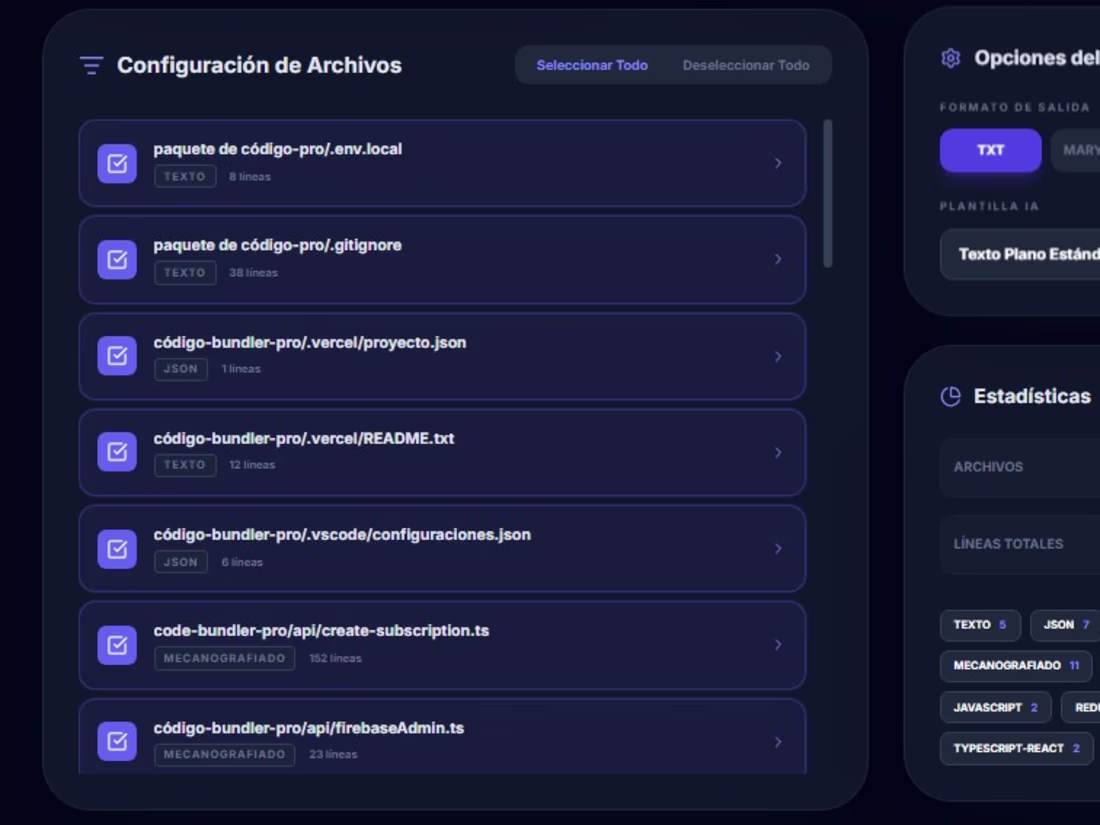Click the Seleccionar Todo button
This screenshot has width=1100, height=825.
[x=592, y=64]
